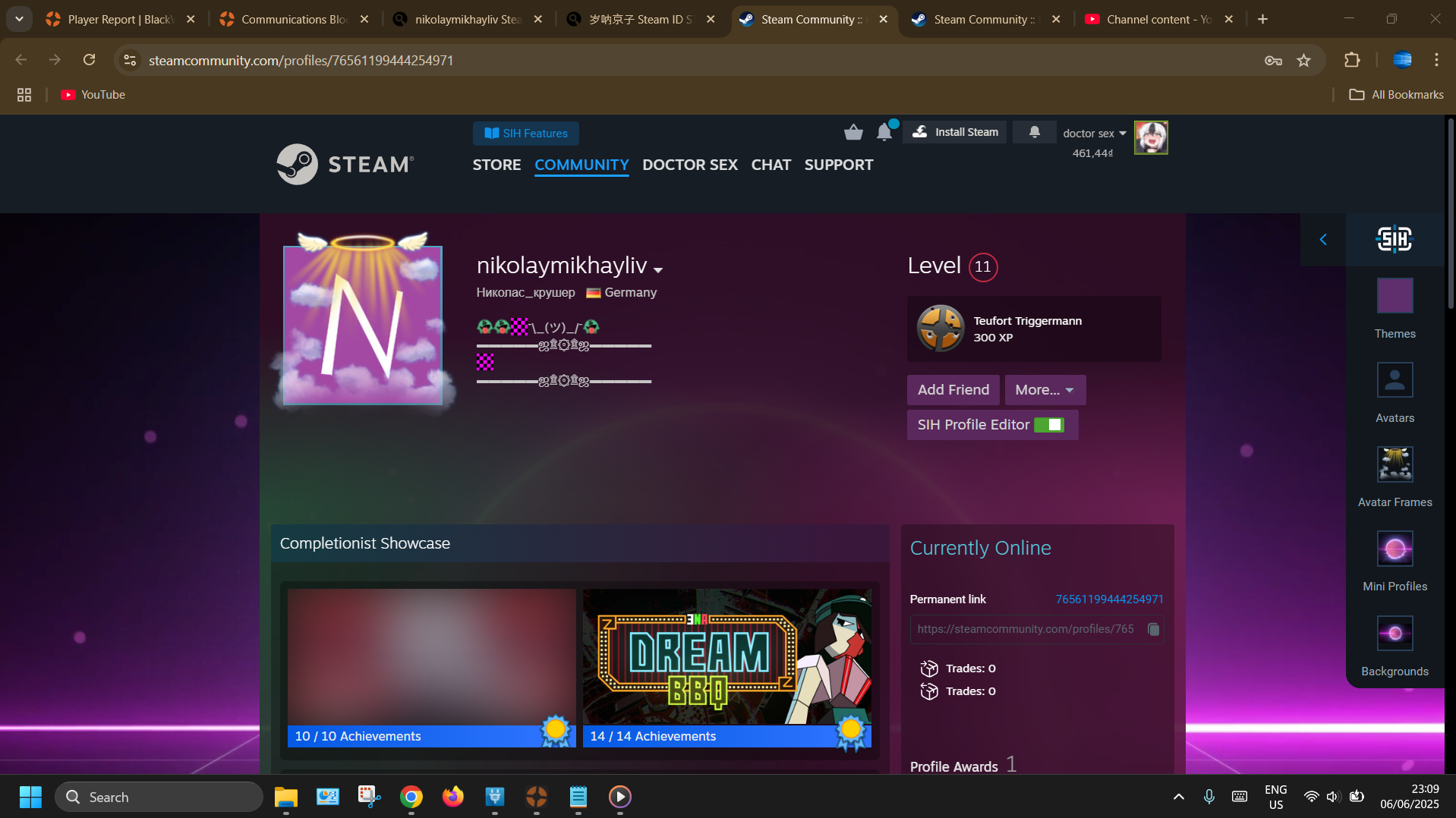Close the Player Report browser tab
The image size is (1456, 818).
point(191,20)
